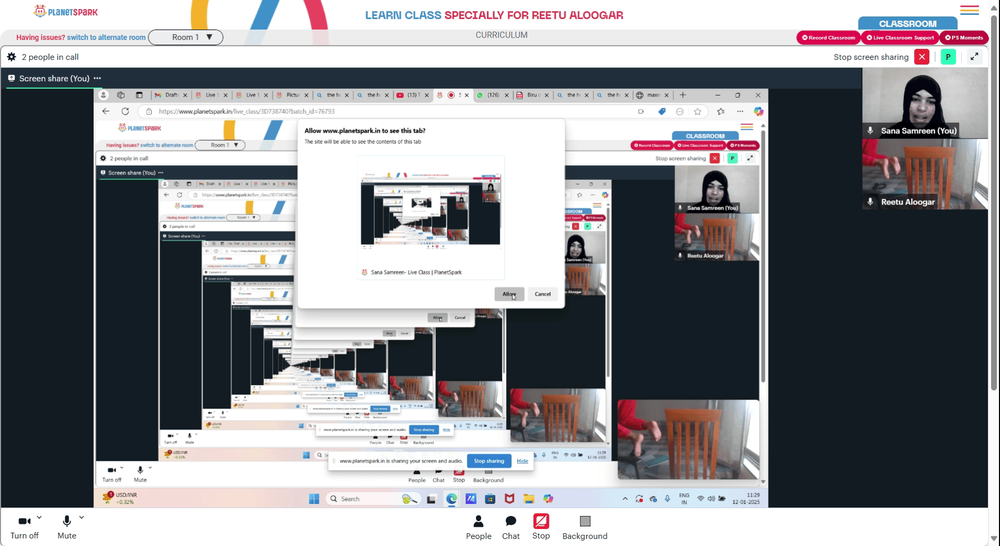
Task: Click the red McAfee icon in shared taskbar
Action: tap(509, 499)
